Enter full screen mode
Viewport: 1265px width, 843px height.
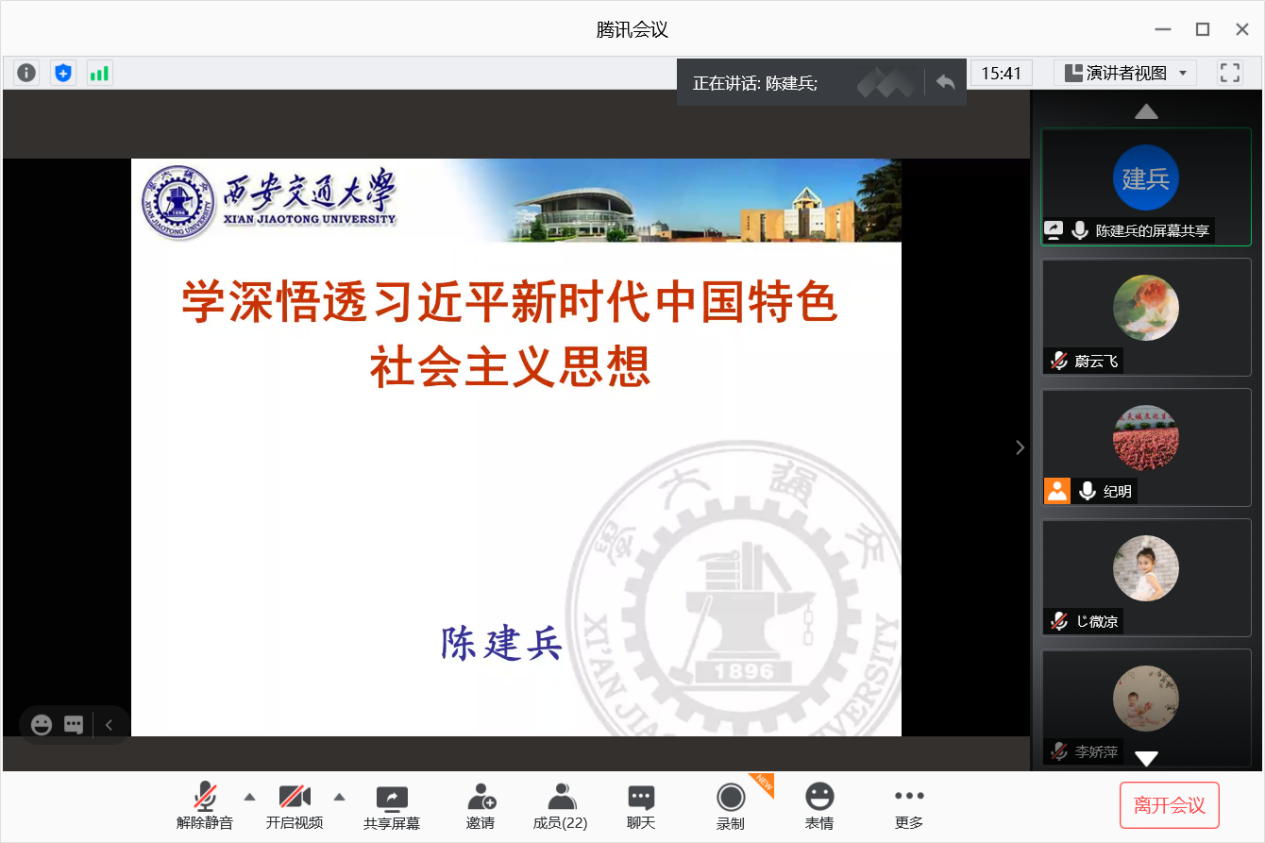point(1229,73)
